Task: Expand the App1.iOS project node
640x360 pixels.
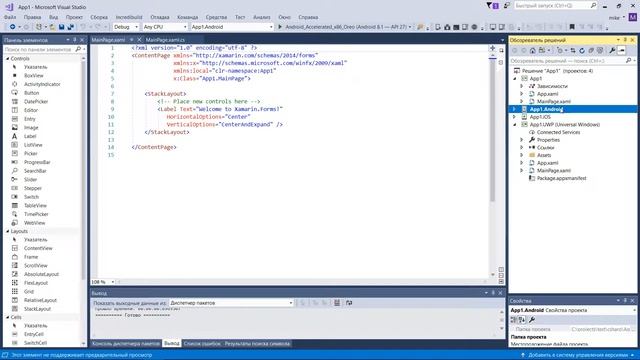Action: click(x=514, y=117)
